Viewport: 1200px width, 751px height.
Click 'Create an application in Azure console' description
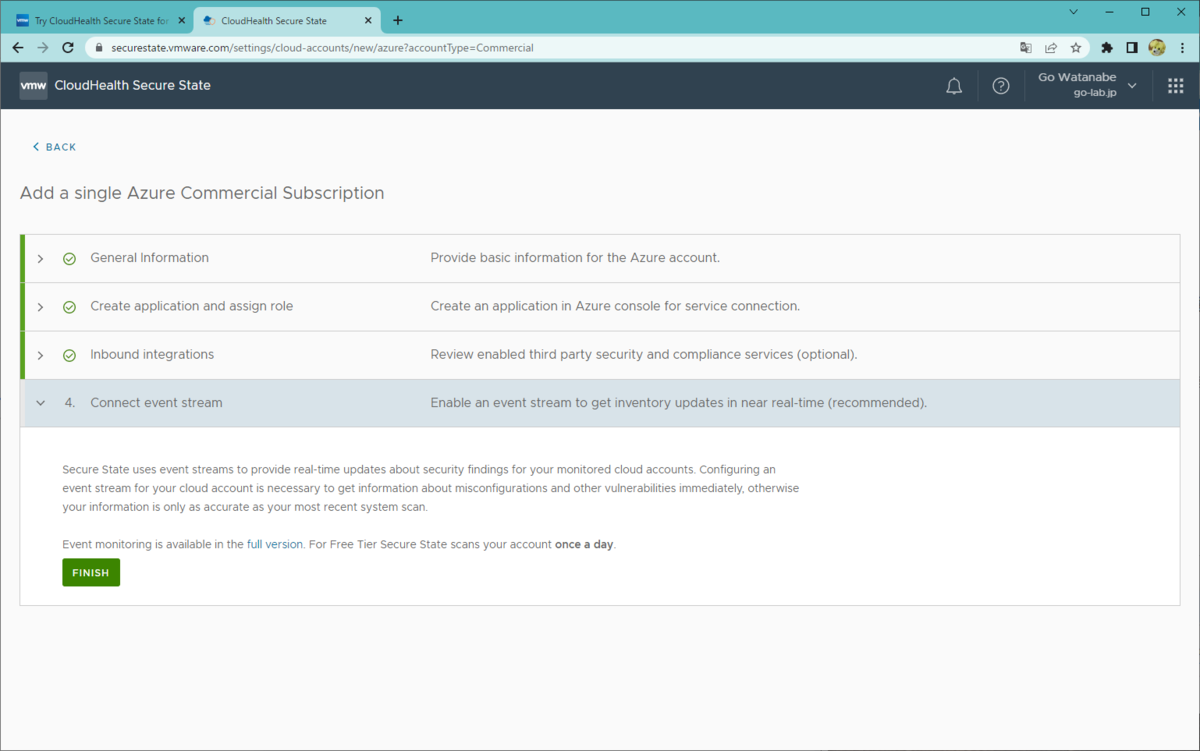point(615,306)
